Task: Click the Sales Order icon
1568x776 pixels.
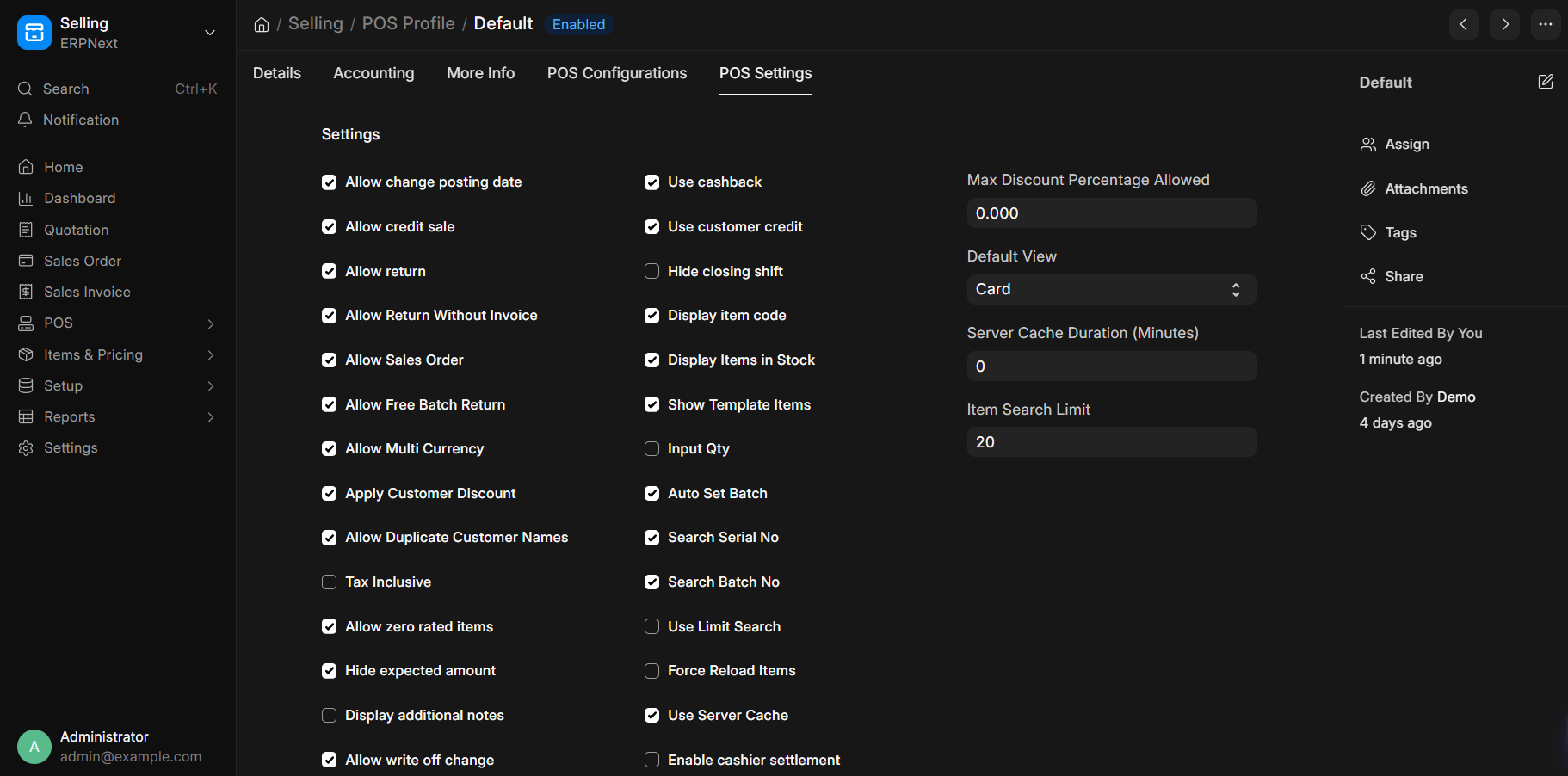Action: 26,261
